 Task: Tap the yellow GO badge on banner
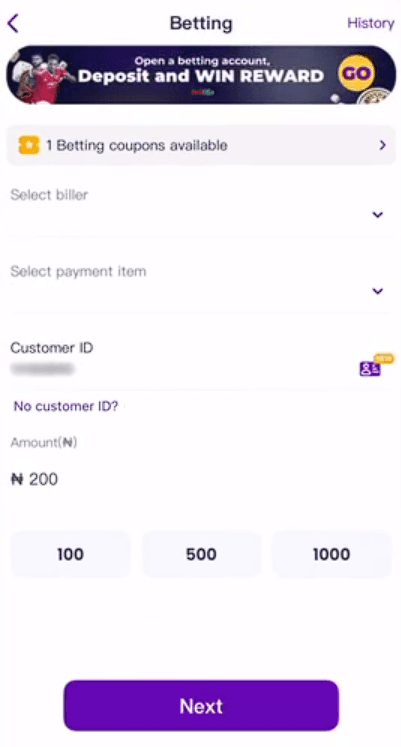tap(356, 74)
